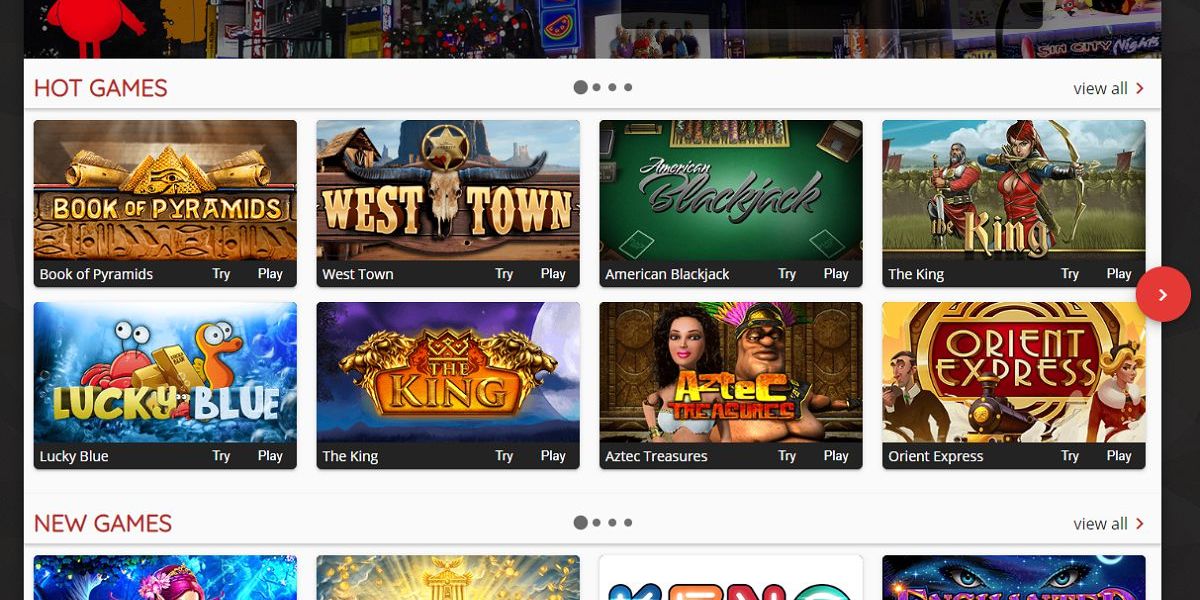This screenshot has width=1200, height=600.
Task: Select second pagination dot in Hot Games
Action: pos(597,87)
